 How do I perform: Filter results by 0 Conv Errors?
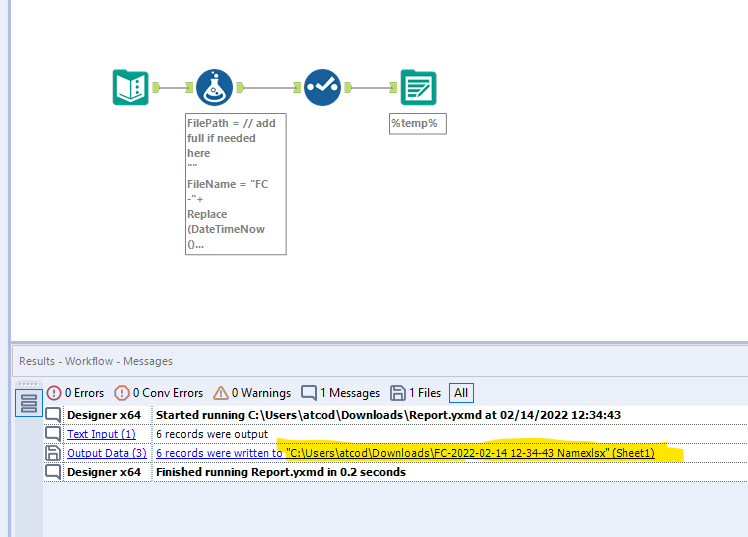159,393
